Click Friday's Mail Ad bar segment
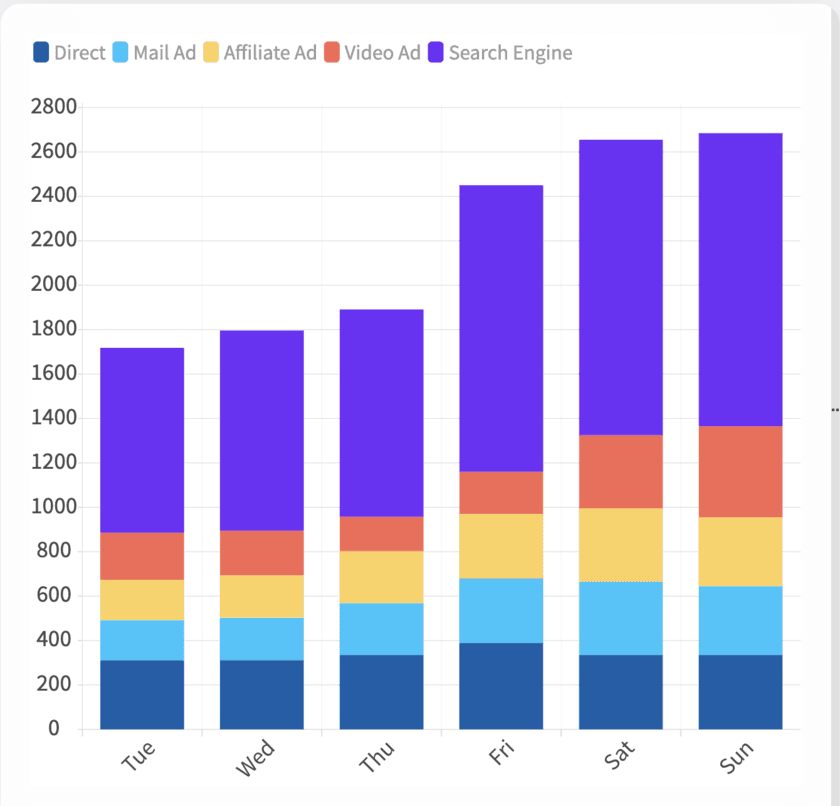Screen dimensions: 840x806 501,611
